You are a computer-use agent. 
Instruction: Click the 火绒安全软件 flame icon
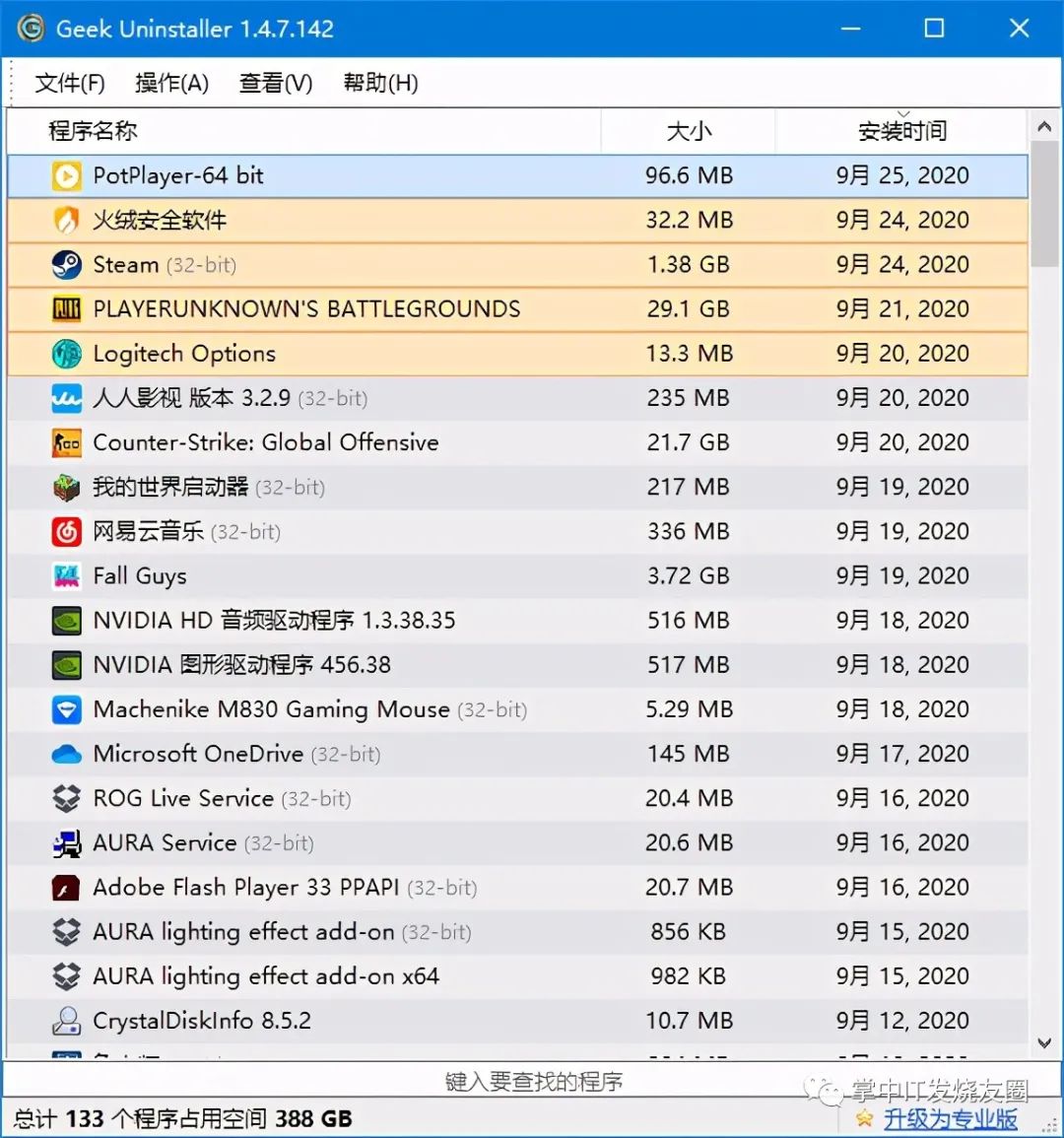point(67,220)
